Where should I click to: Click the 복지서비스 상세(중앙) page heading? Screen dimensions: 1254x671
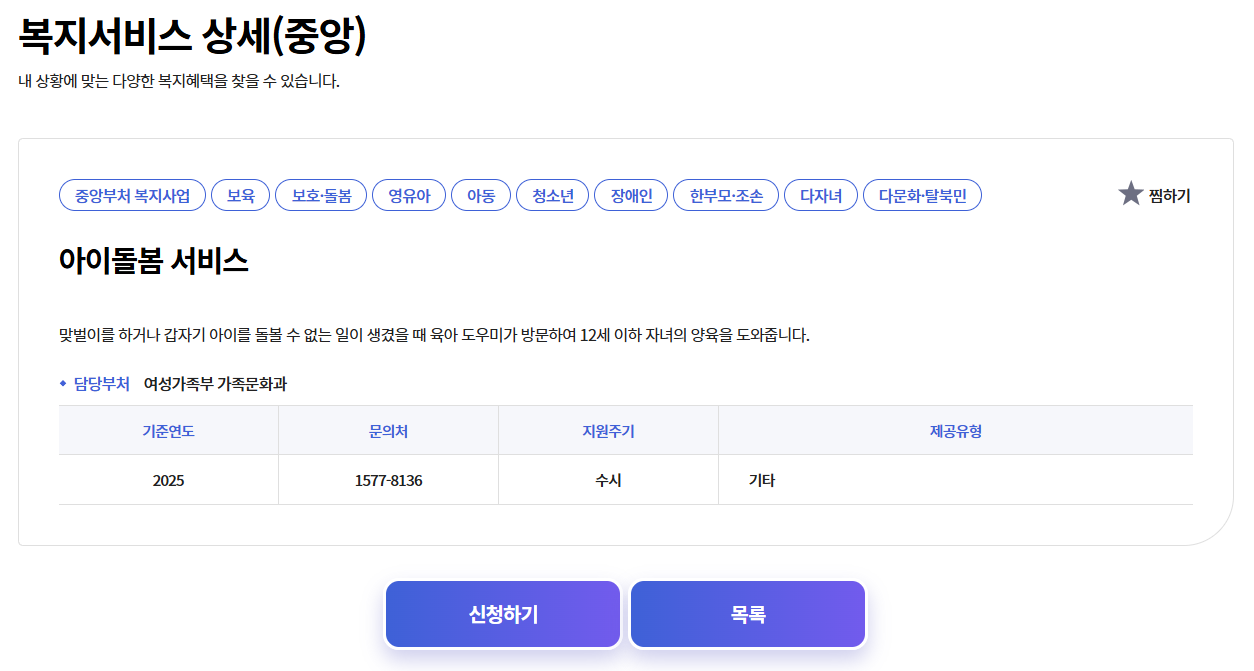(193, 36)
